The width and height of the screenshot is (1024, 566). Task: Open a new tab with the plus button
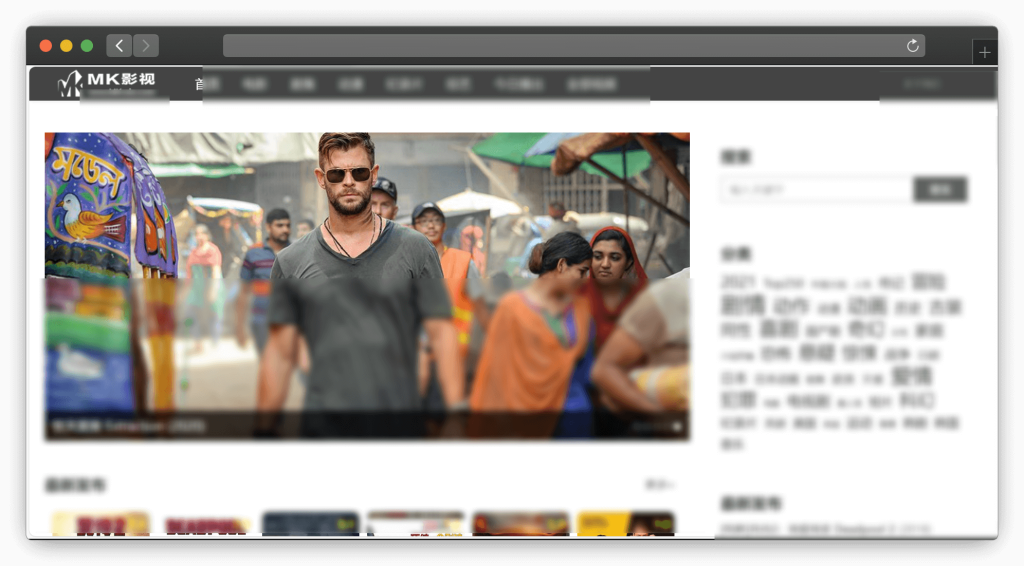(x=984, y=53)
